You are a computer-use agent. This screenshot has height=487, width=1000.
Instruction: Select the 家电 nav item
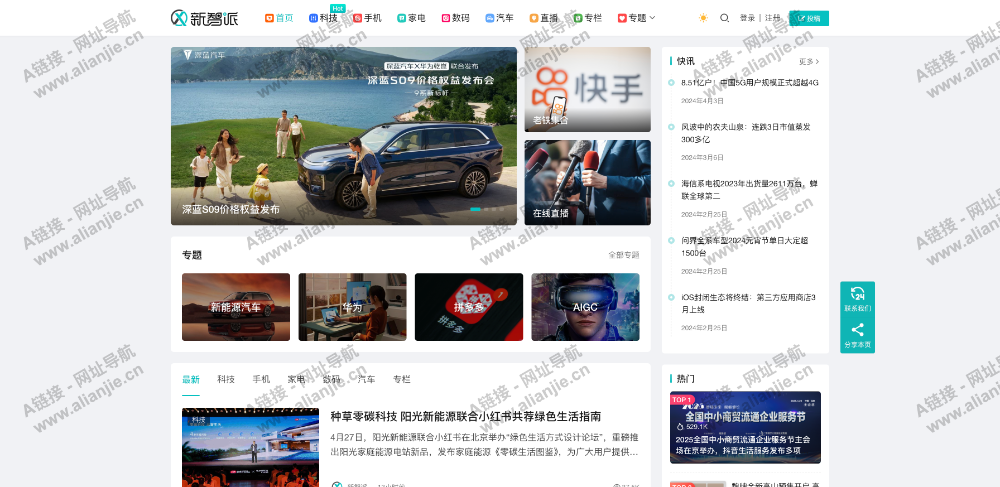click(411, 18)
